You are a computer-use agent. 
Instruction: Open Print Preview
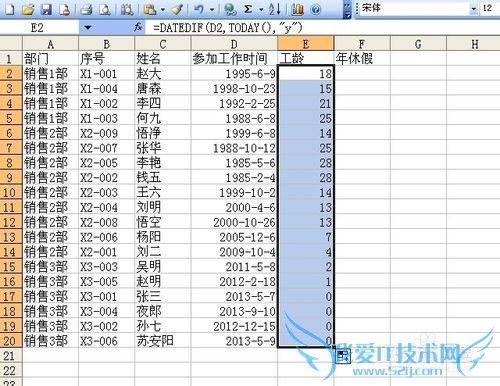(x=105, y=9)
